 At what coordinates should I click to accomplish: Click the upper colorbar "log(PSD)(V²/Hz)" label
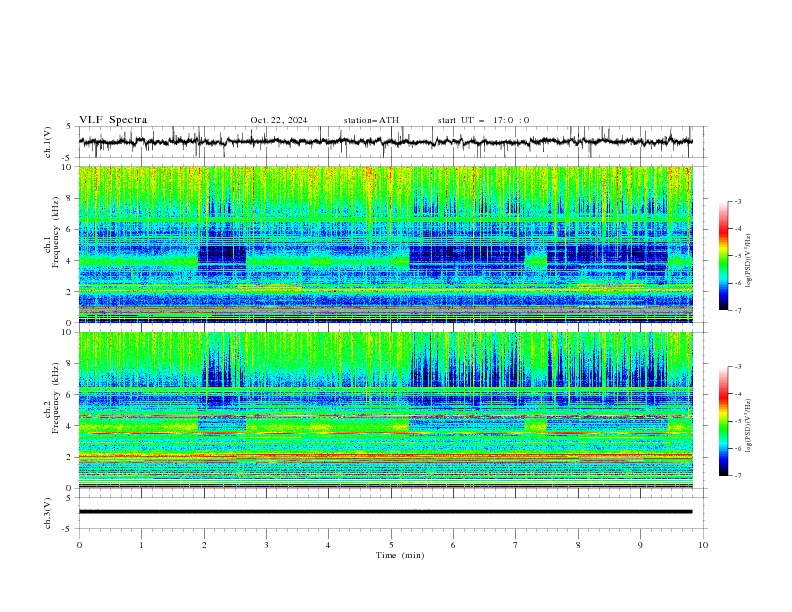click(x=748, y=260)
